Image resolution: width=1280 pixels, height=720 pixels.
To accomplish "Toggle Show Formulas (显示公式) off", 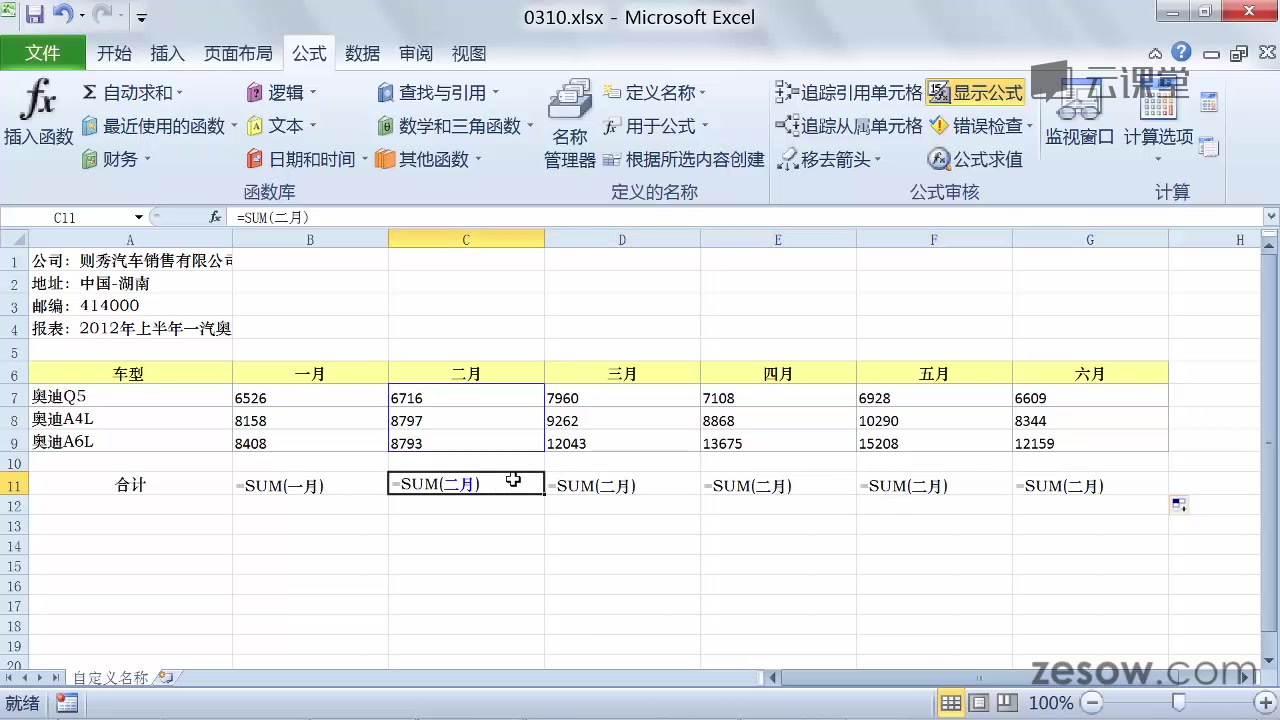I will [x=975, y=93].
